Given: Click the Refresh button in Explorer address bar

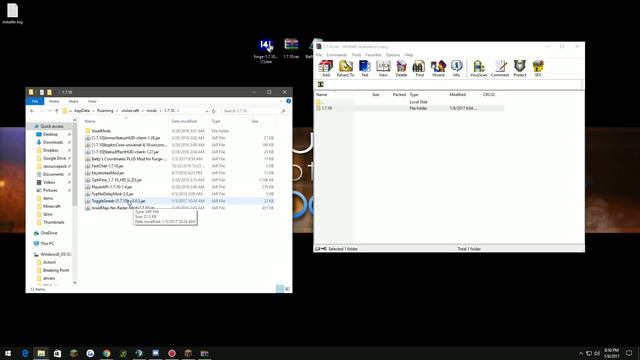Looking at the screenshot, I should point(213,111).
